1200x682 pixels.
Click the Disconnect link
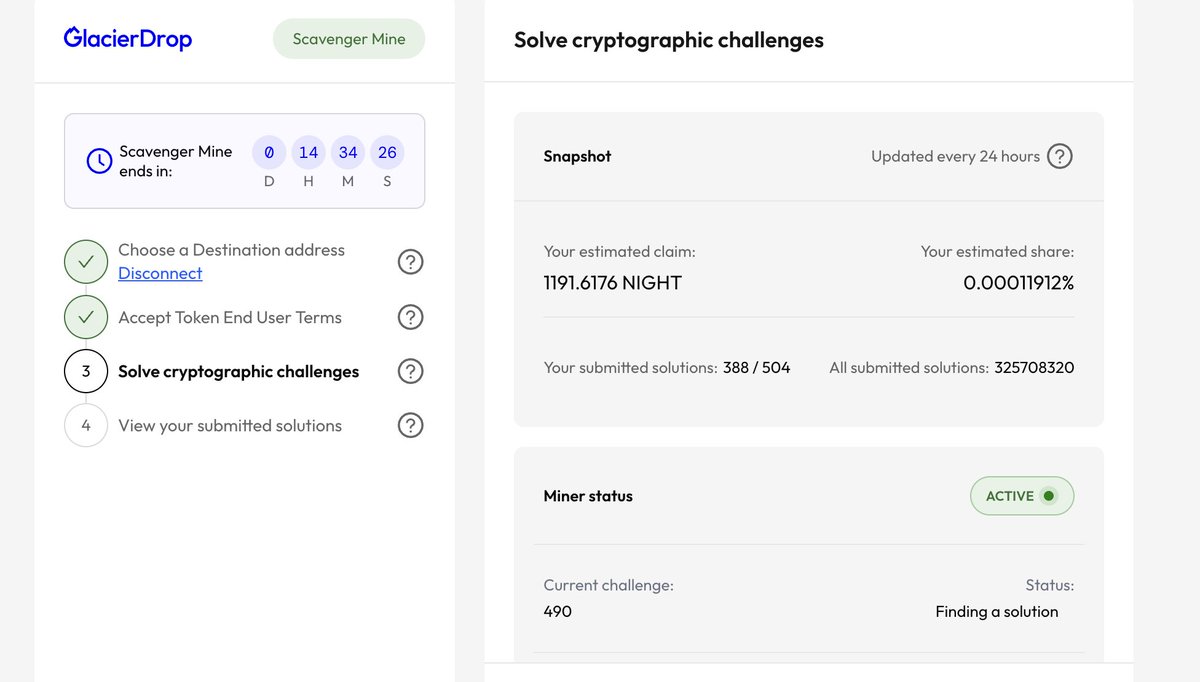point(160,273)
